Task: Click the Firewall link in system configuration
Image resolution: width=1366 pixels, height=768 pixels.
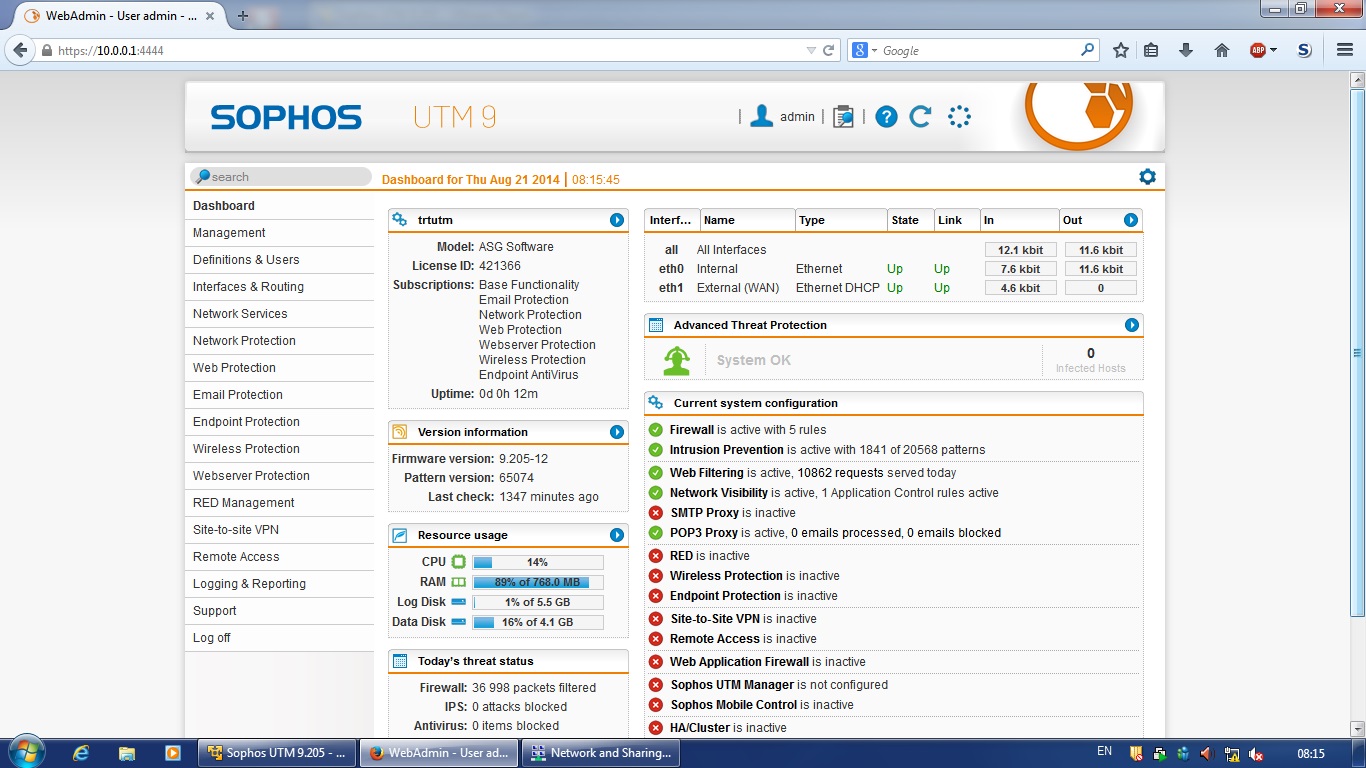Action: coord(692,430)
